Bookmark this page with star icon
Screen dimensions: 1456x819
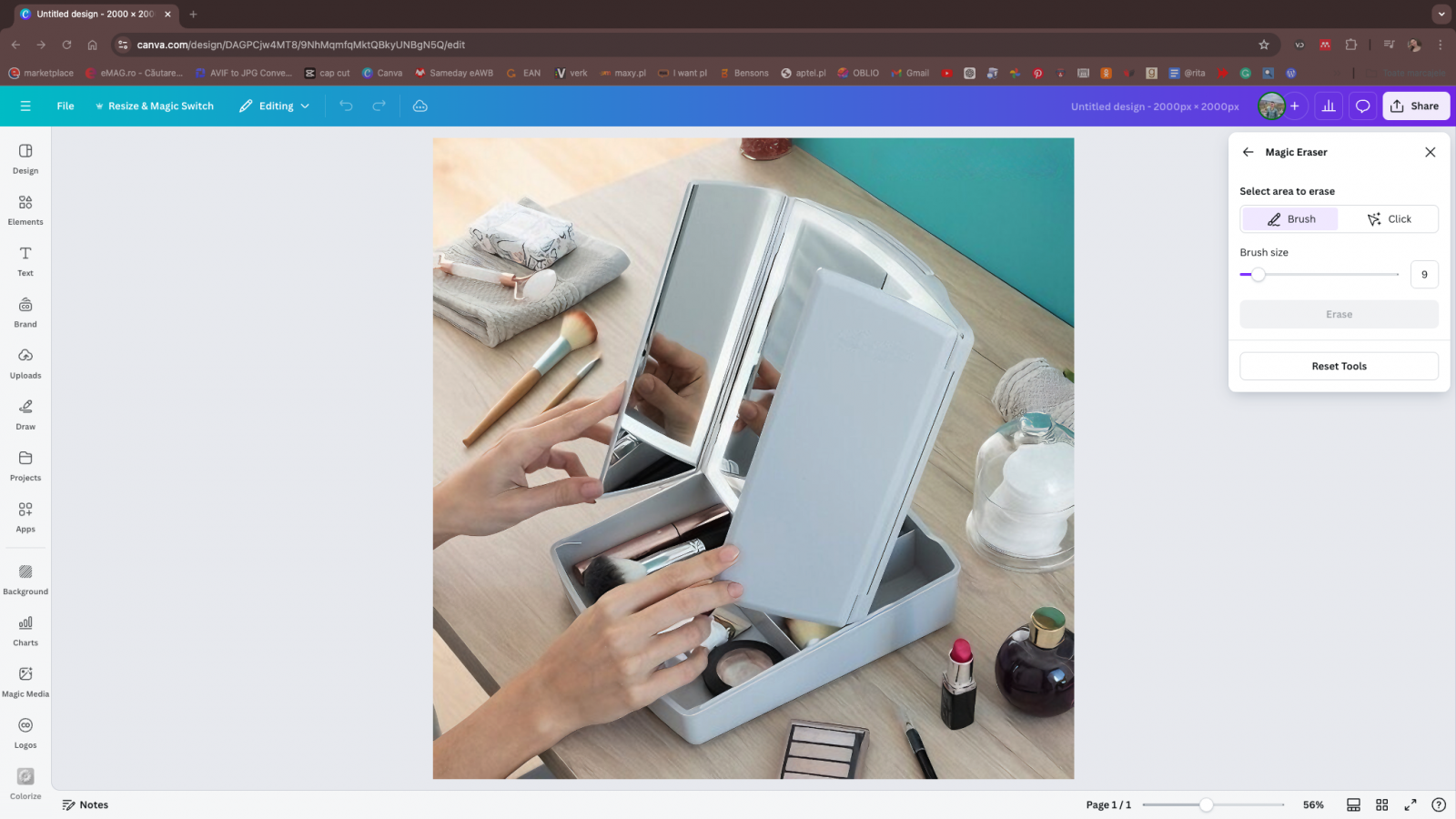pos(1263,45)
